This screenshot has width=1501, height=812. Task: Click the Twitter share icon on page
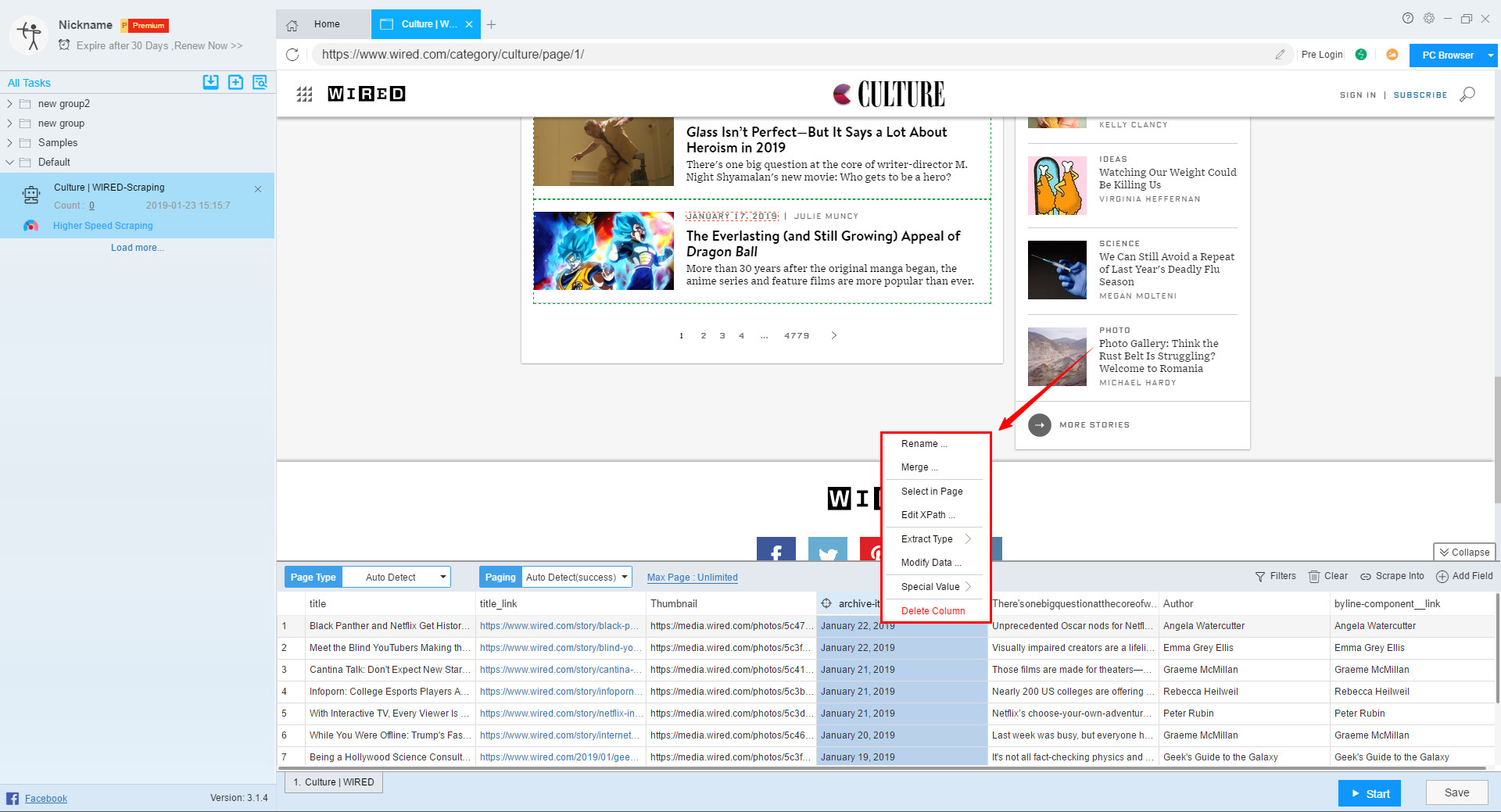(x=828, y=549)
